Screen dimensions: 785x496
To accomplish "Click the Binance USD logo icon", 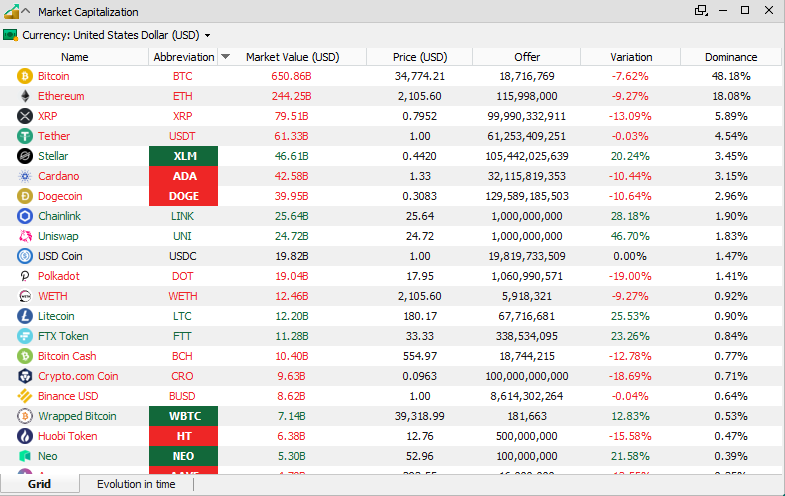I will 25,396.
